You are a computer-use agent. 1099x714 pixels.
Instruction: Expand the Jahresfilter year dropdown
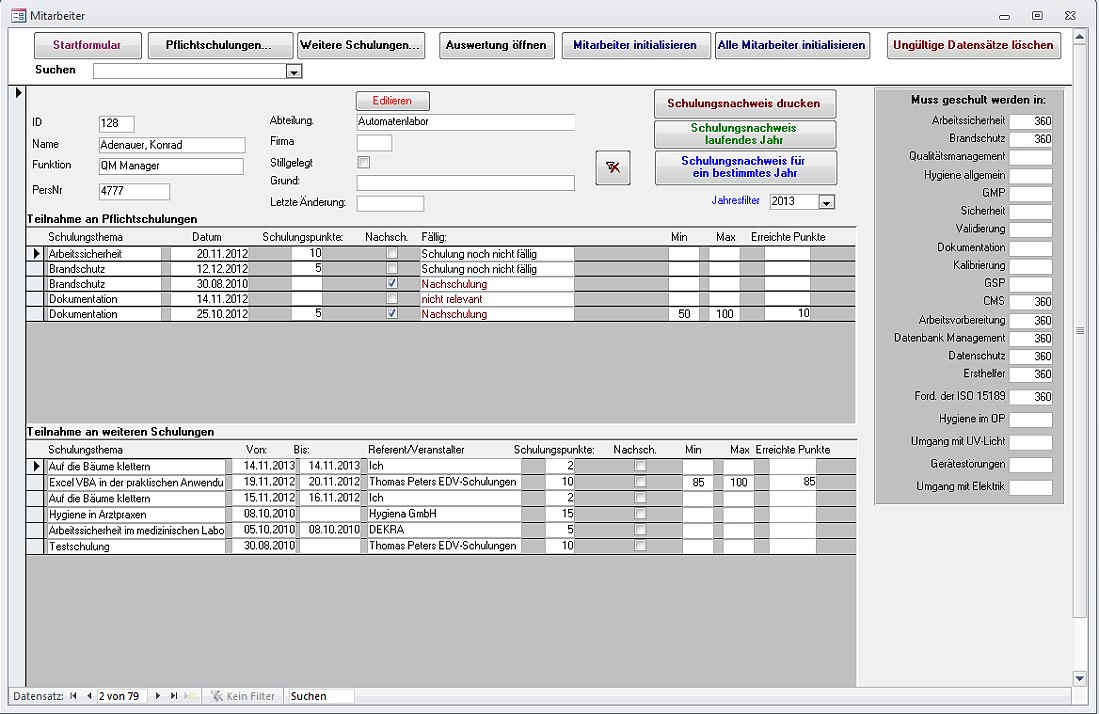coord(826,202)
